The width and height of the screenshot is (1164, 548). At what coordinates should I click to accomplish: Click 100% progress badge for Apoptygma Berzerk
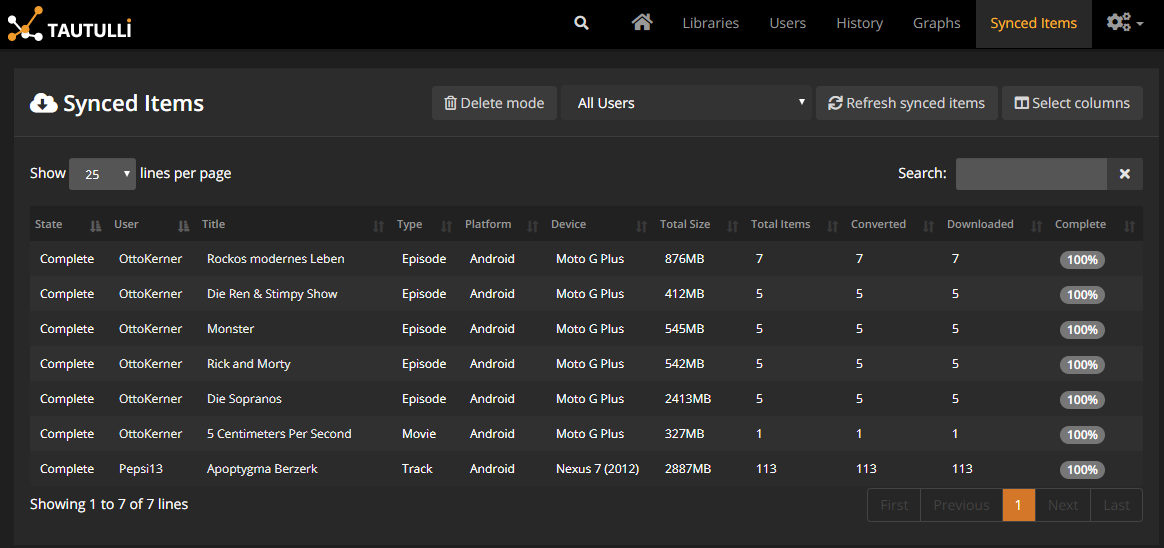tap(1082, 470)
